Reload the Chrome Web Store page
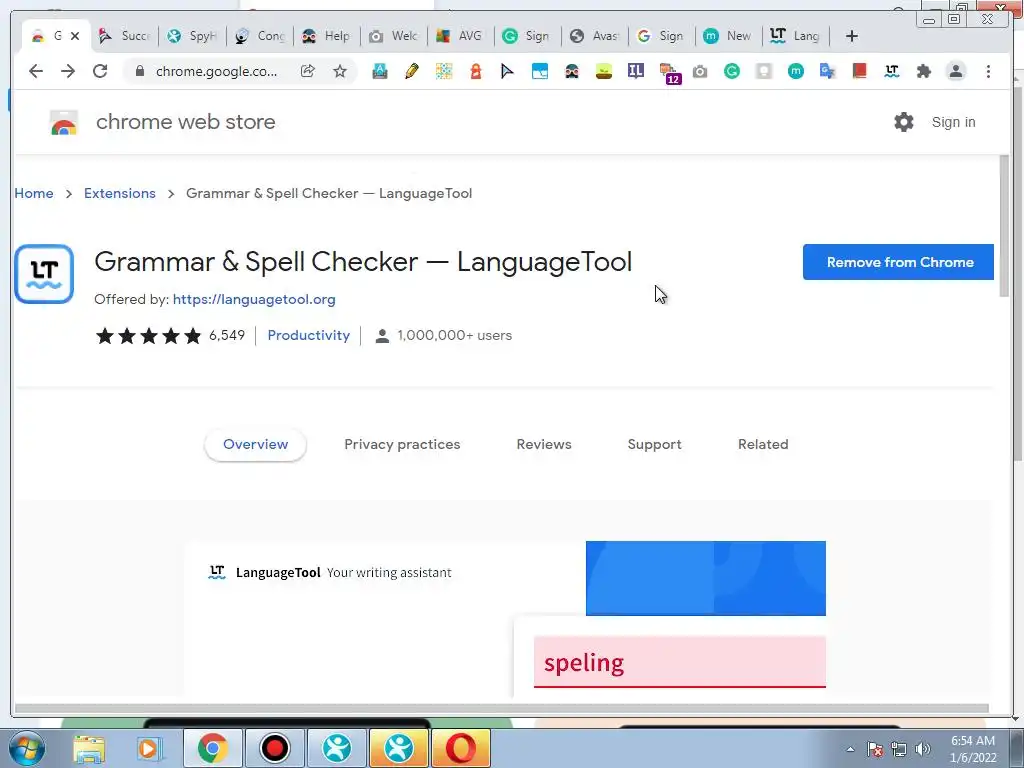Viewport: 1024px width, 768px height. [100, 71]
